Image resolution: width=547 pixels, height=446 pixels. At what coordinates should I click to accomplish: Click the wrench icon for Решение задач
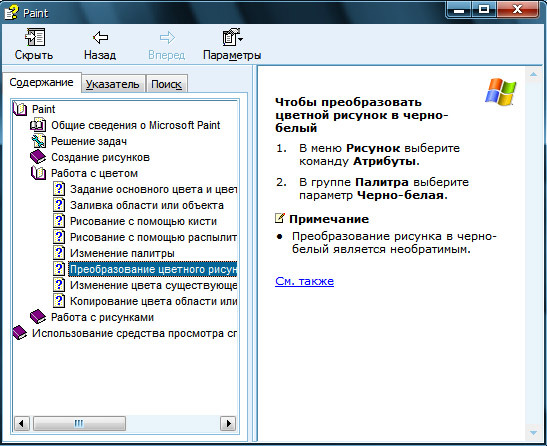click(x=38, y=141)
